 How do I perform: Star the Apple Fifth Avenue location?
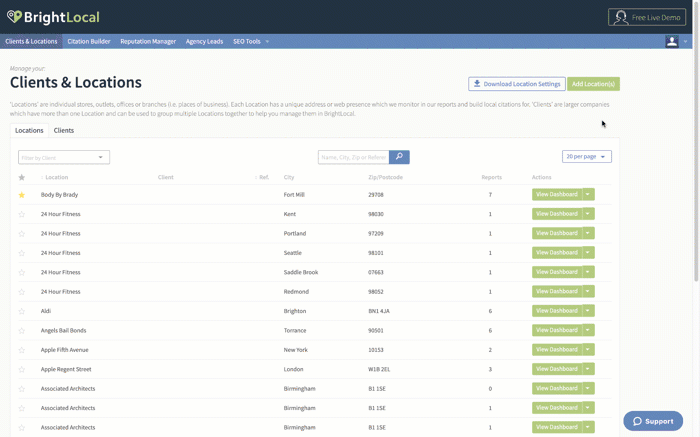[21, 350]
